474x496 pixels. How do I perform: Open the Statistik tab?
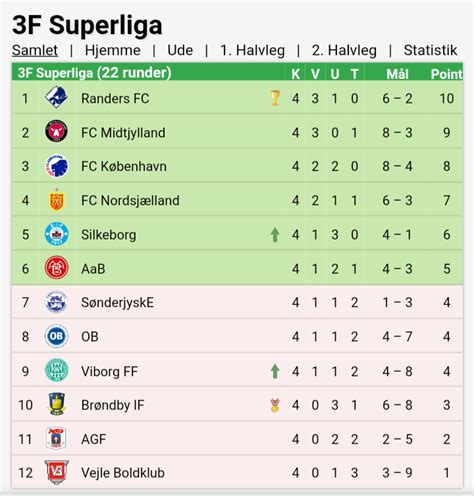pos(430,50)
